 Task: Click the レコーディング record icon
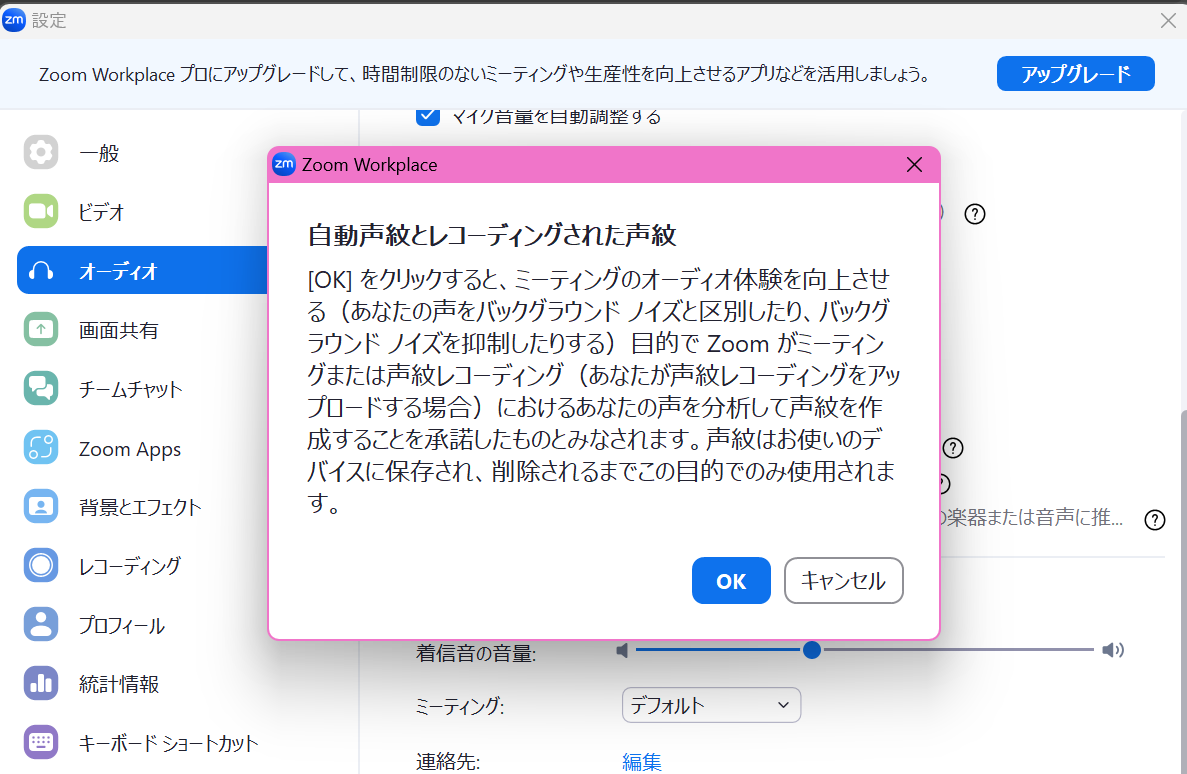[x=41, y=566]
